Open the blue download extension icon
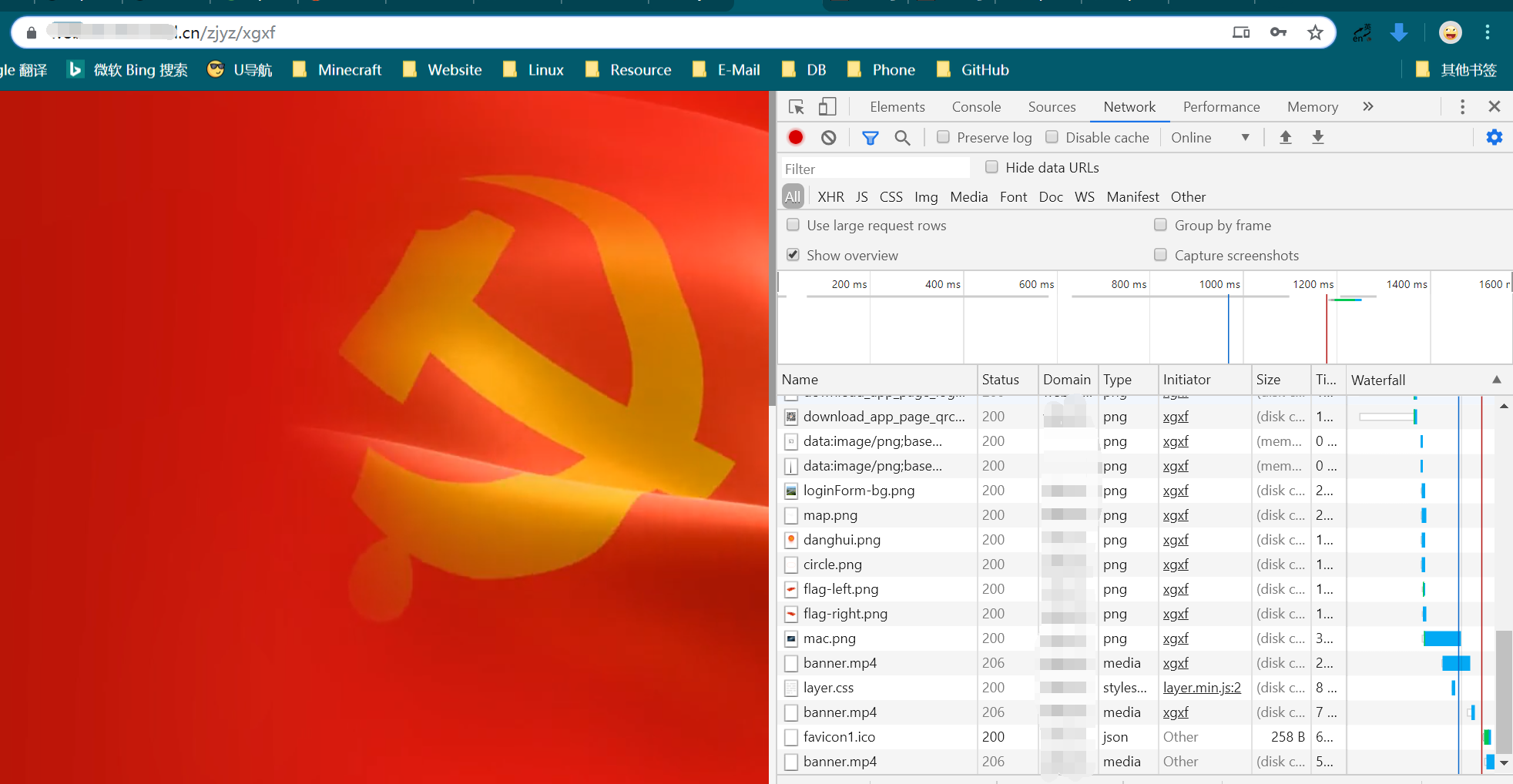Screen dimensions: 1513x784 pos(1399,32)
